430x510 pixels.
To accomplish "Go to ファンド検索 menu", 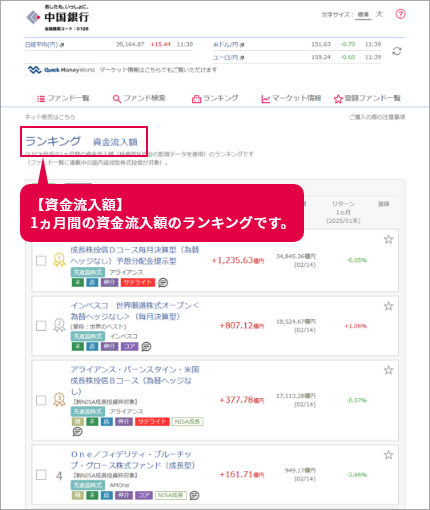I will tap(139, 98).
